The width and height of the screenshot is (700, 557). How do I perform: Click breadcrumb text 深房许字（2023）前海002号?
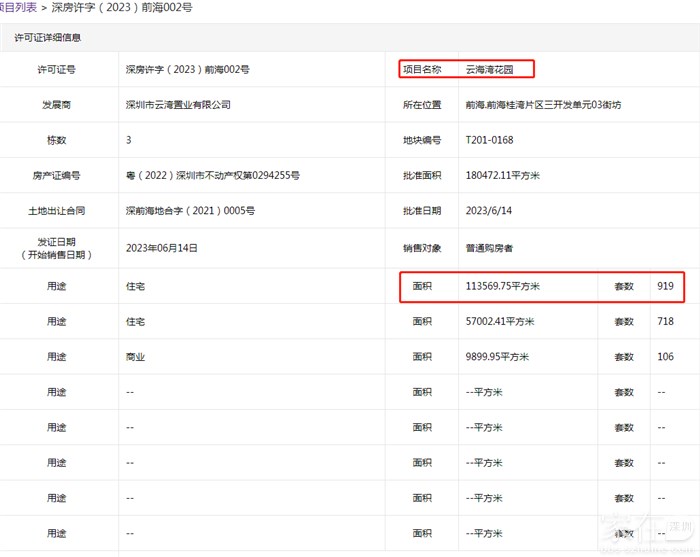(x=122, y=7)
